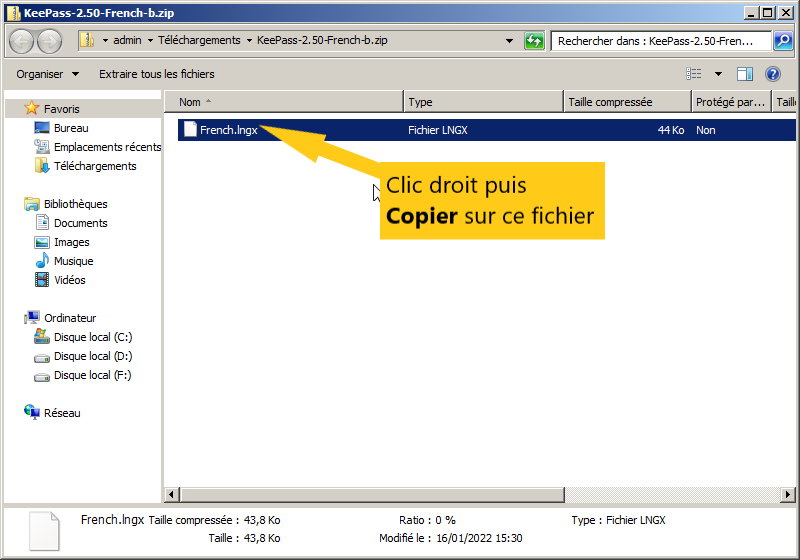Select Favoris in navigation pane
The height and width of the screenshot is (560, 800).
tap(62, 109)
